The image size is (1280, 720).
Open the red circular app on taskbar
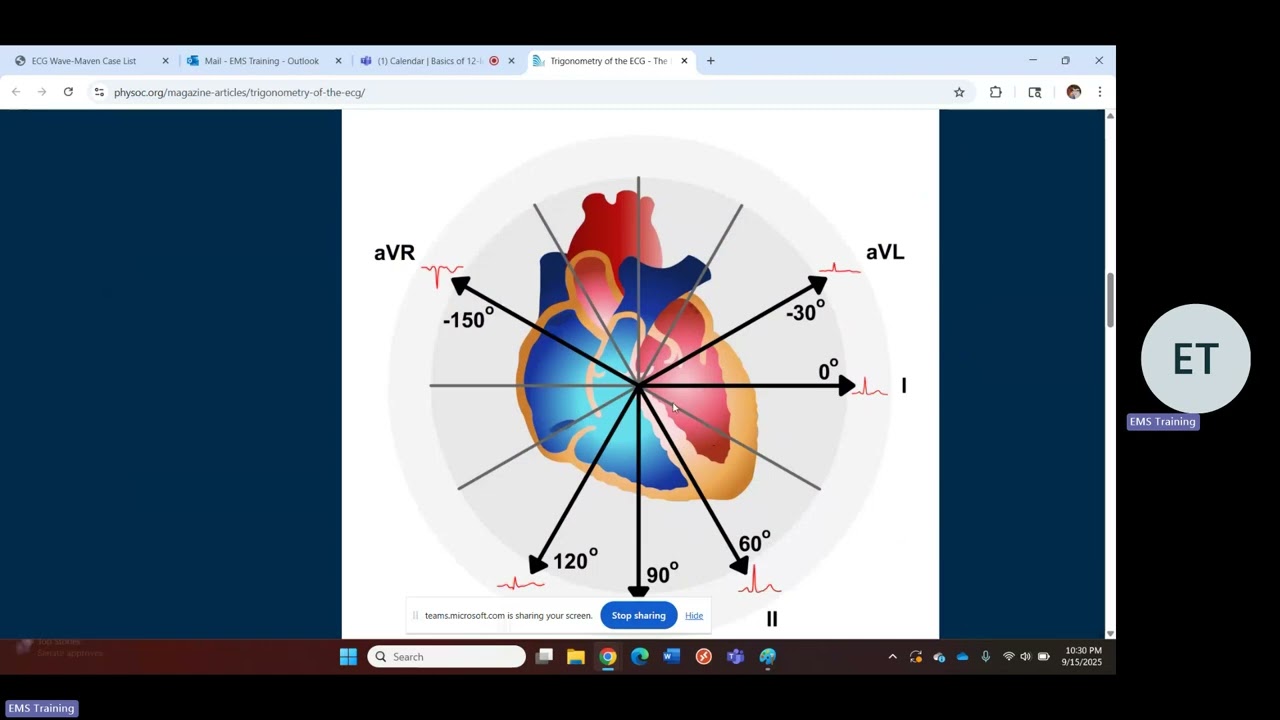point(704,657)
